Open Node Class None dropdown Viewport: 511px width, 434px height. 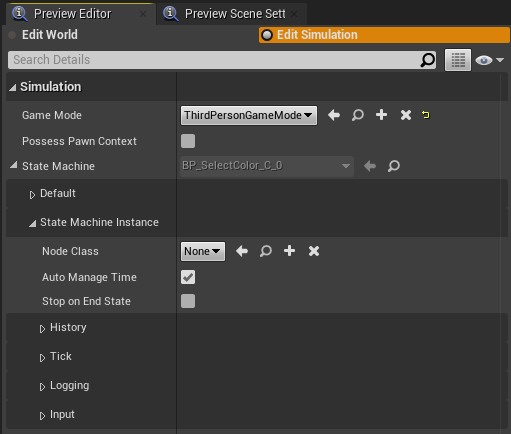(x=203, y=251)
